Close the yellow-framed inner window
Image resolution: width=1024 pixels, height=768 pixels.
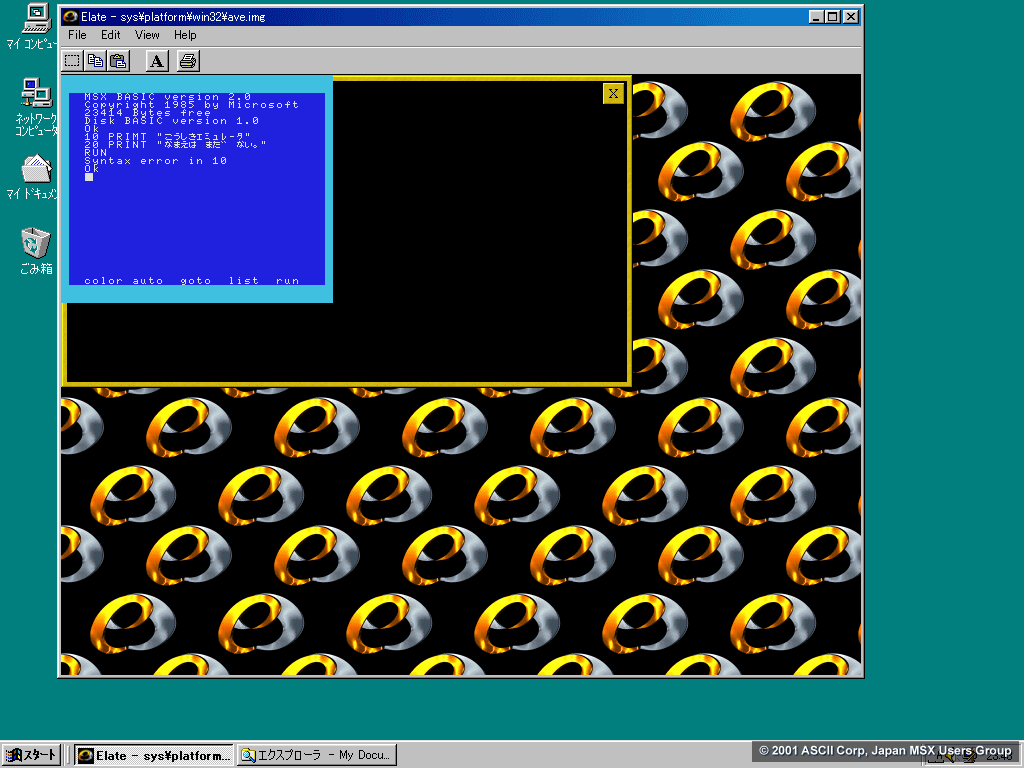click(613, 93)
